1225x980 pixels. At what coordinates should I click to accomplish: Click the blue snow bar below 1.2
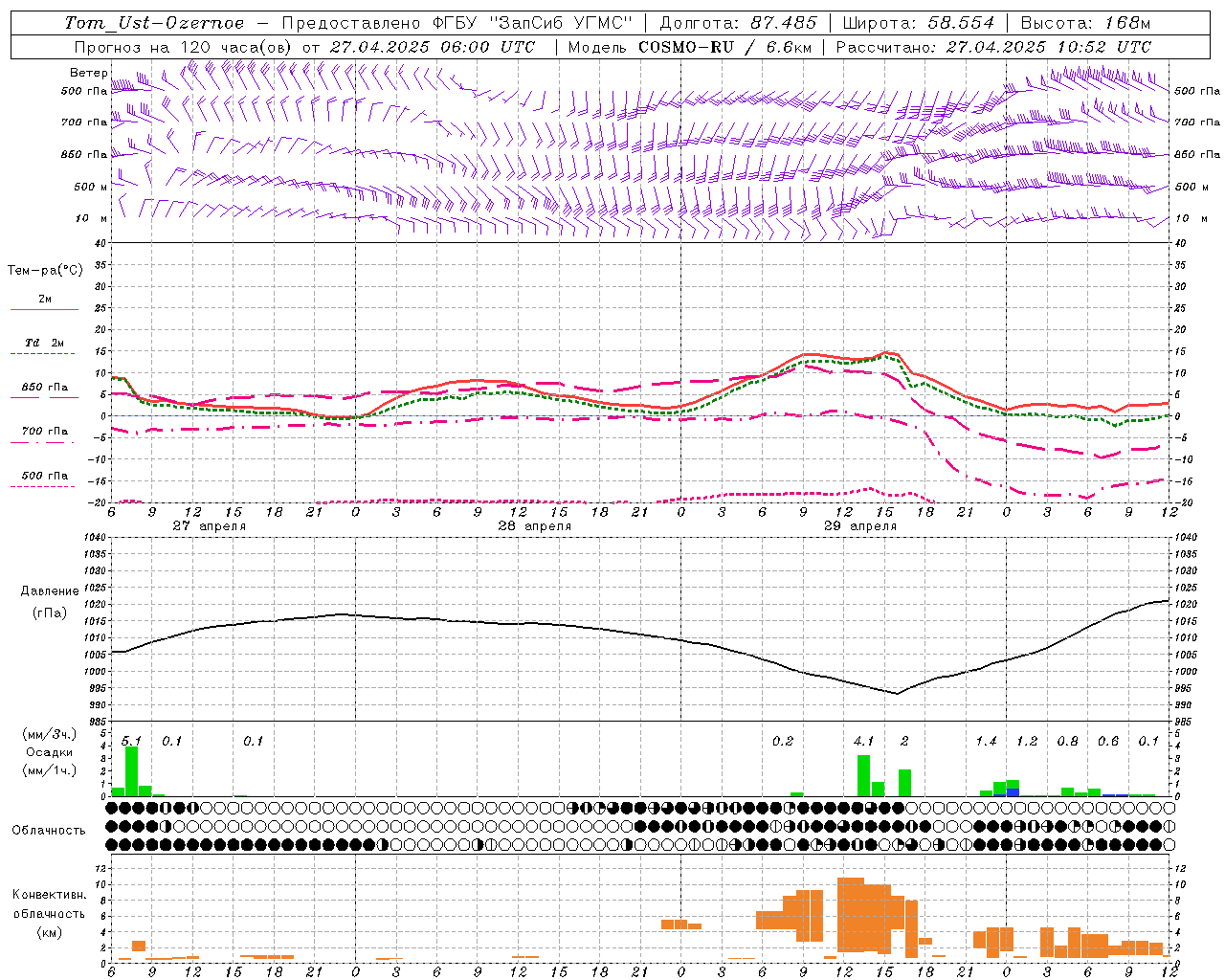[1013, 792]
